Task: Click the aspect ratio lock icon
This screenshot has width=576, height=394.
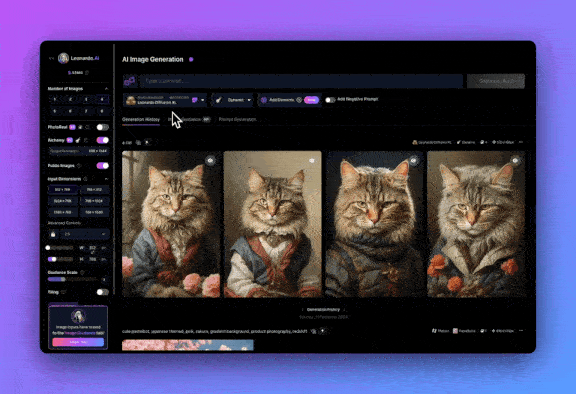Action: pyautogui.click(x=53, y=234)
